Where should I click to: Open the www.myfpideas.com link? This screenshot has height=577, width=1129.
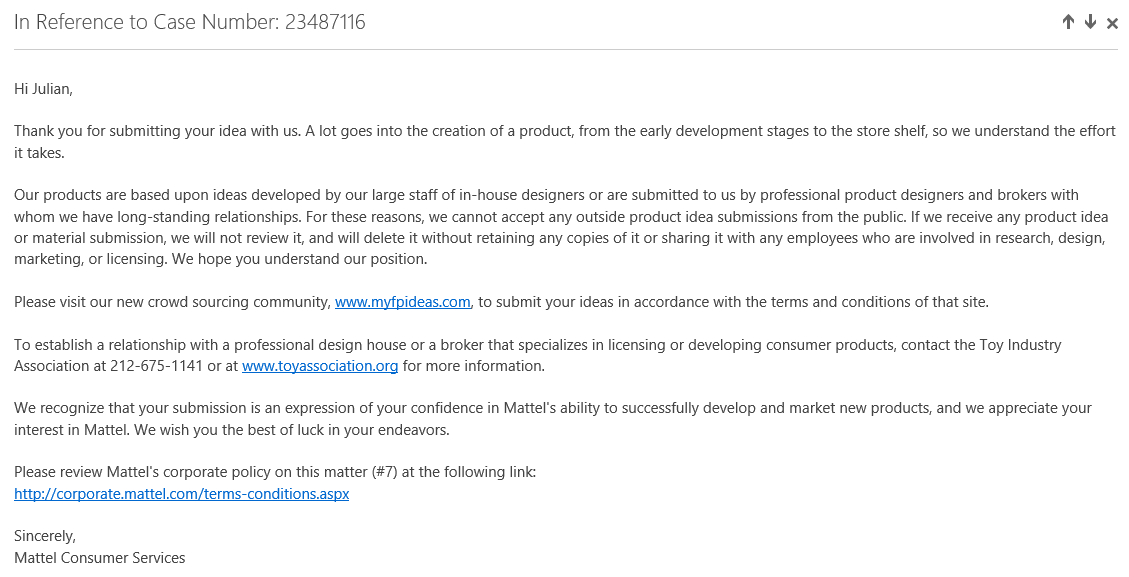402,302
